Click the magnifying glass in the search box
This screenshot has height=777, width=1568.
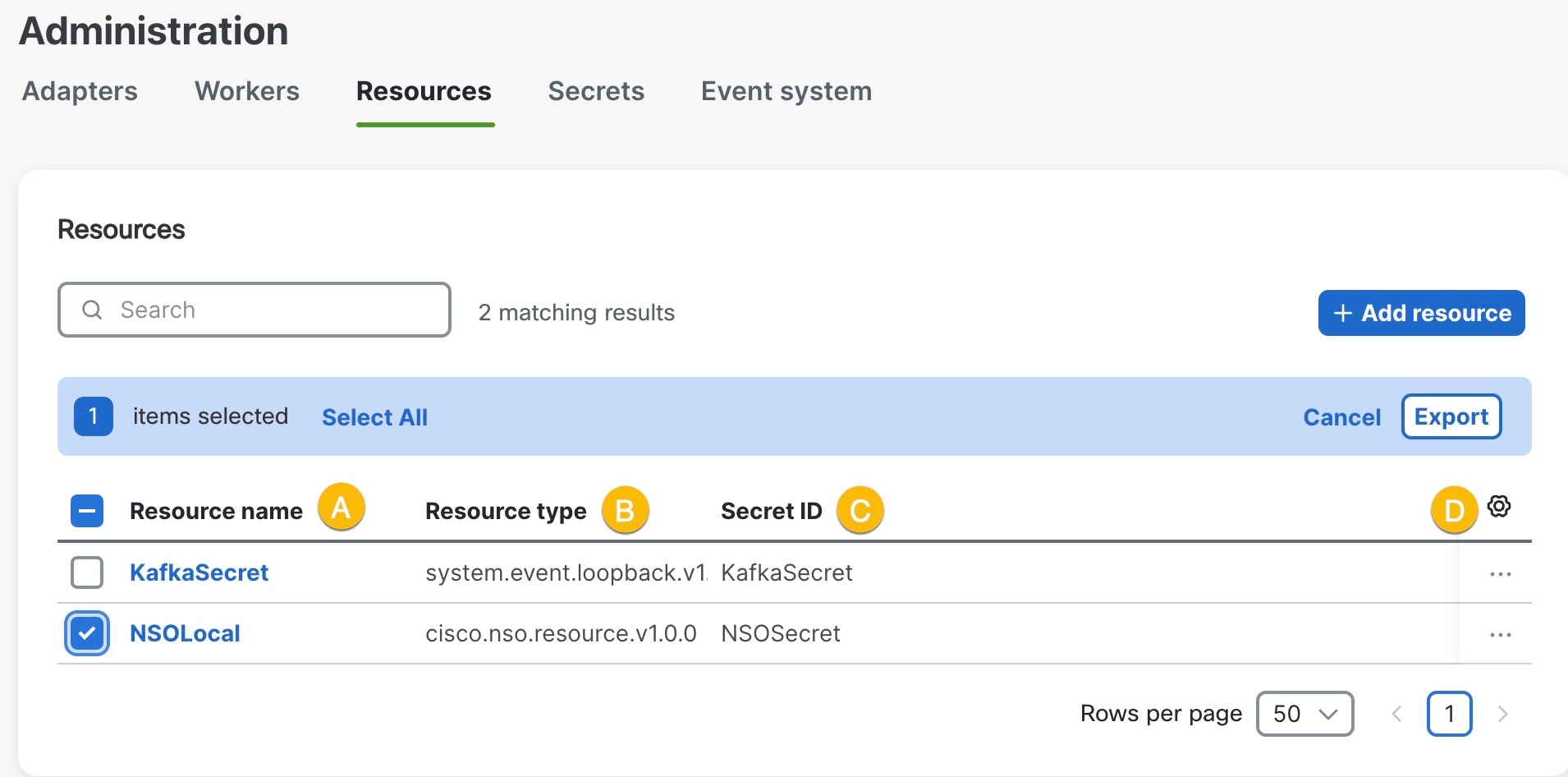pyautogui.click(x=91, y=310)
